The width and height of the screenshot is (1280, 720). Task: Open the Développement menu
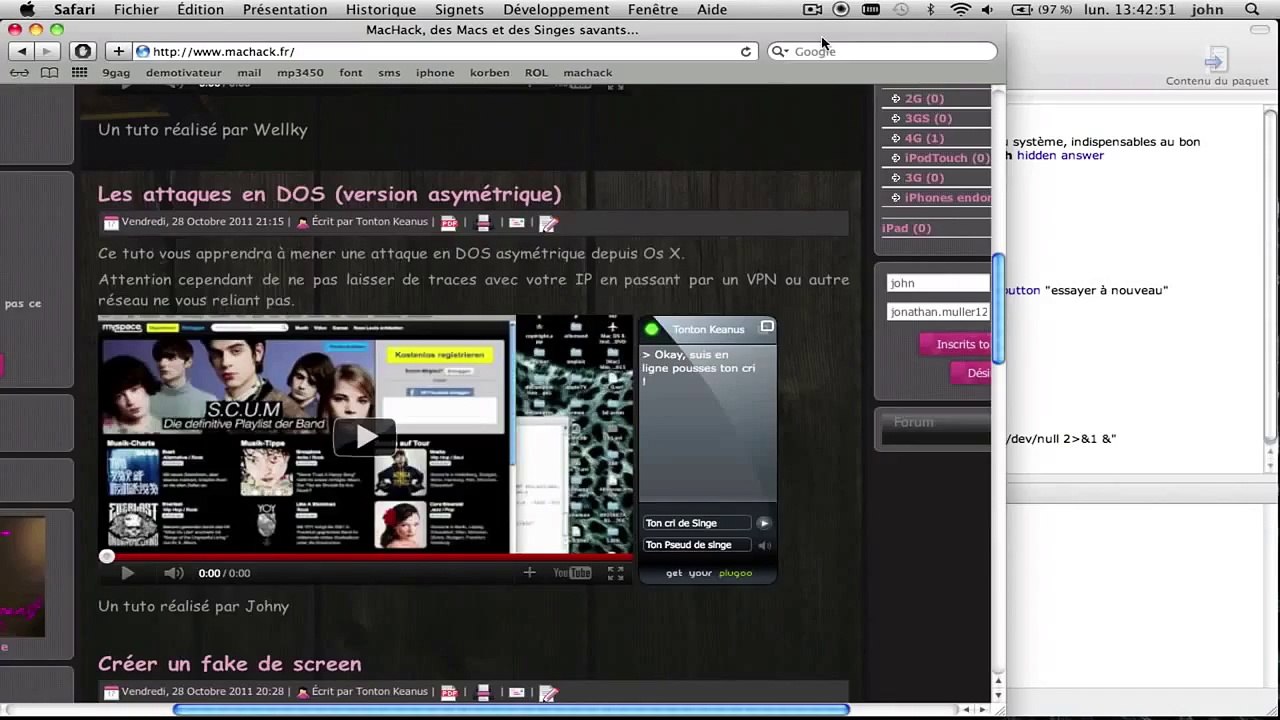[556, 10]
